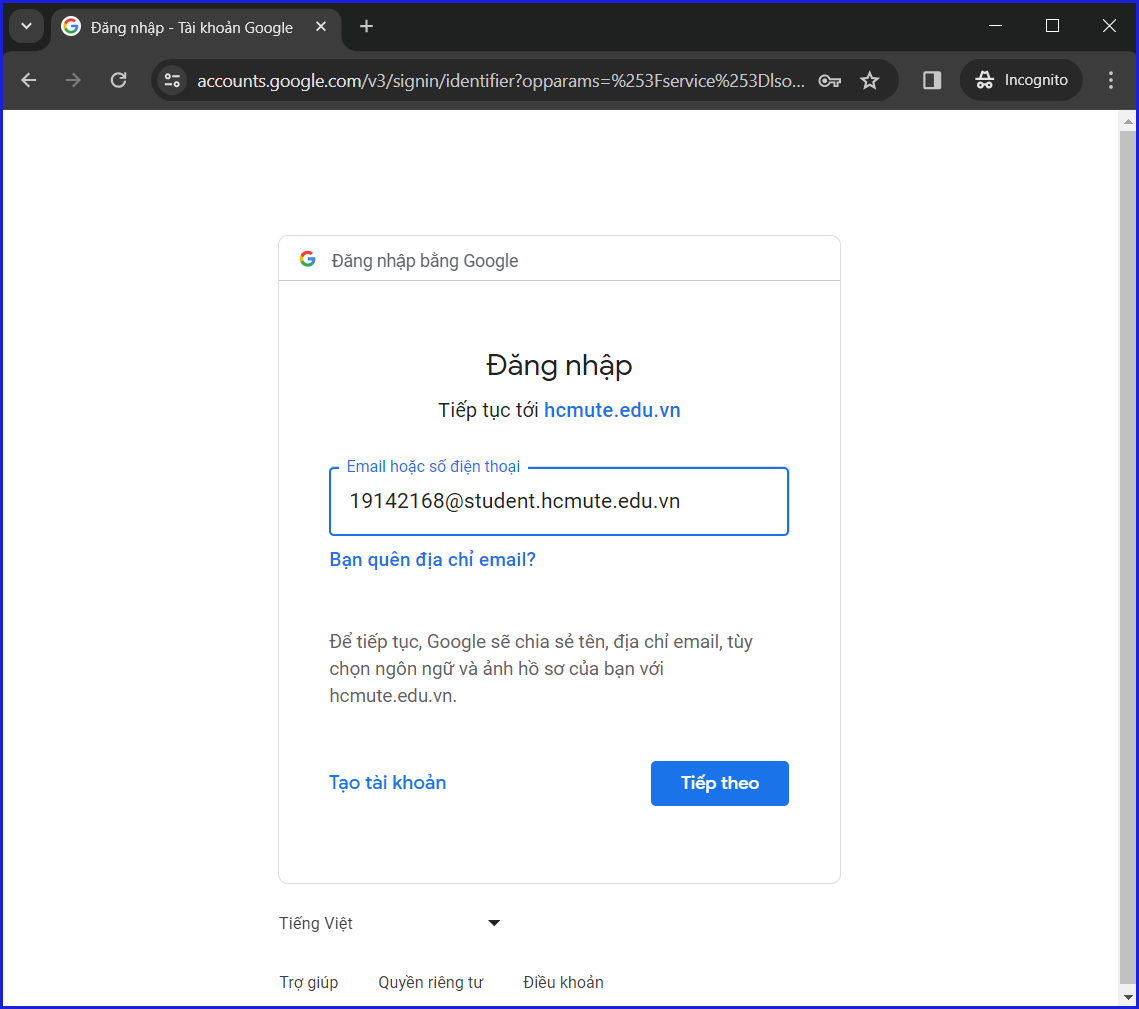Click the Google logo in card header
This screenshot has height=1009, width=1139.
point(308,259)
